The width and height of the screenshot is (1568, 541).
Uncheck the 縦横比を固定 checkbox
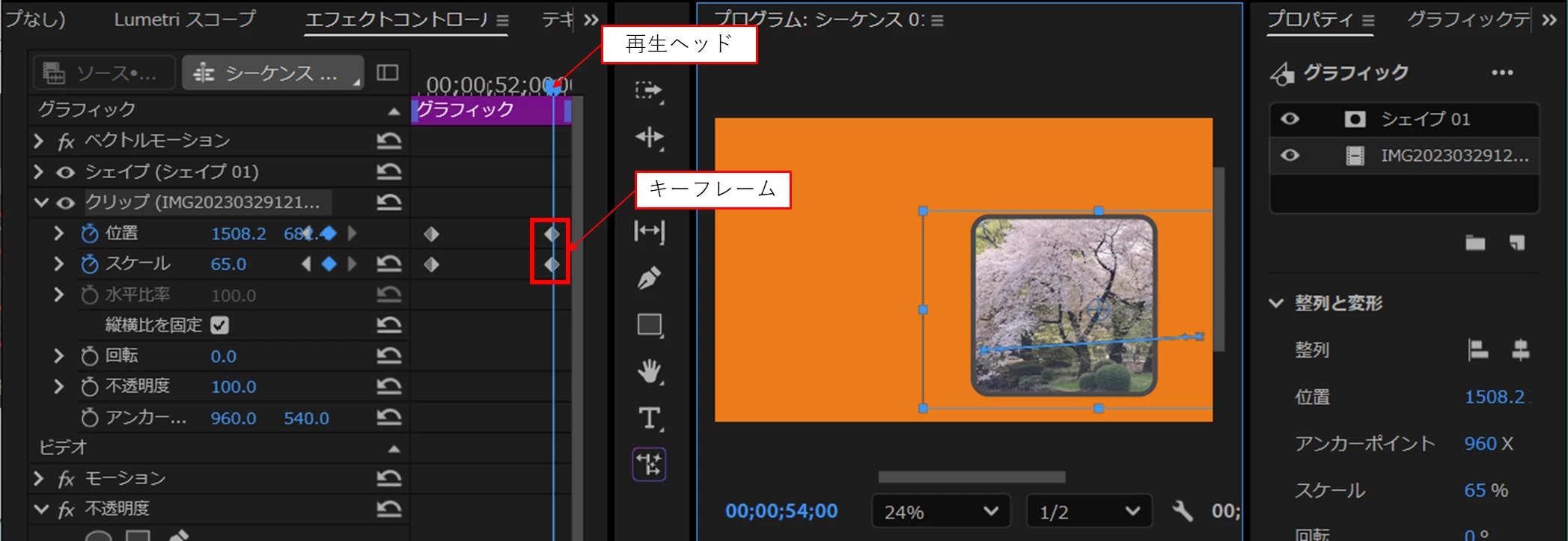click(x=219, y=325)
